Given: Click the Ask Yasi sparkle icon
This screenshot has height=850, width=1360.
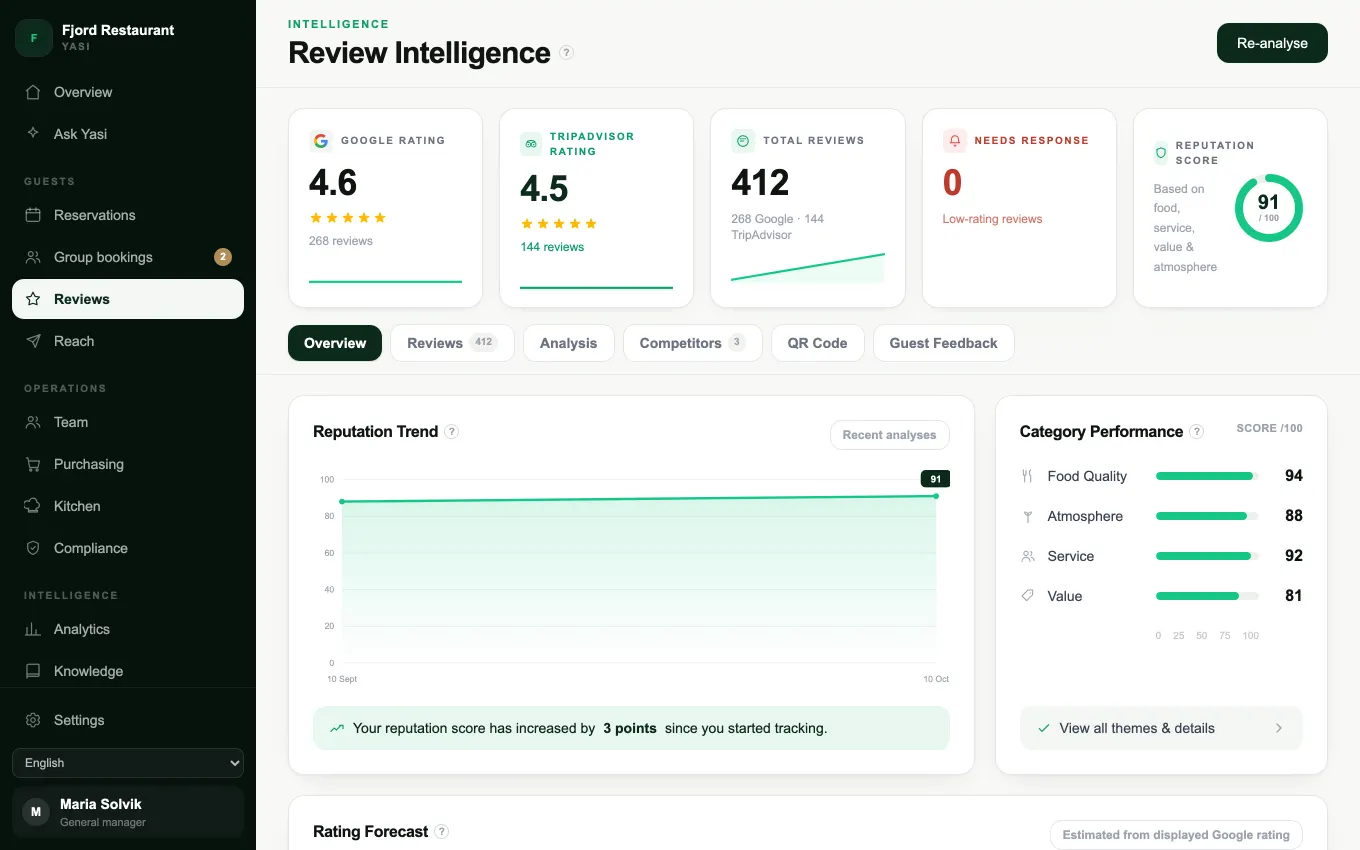Looking at the screenshot, I should pos(33,134).
